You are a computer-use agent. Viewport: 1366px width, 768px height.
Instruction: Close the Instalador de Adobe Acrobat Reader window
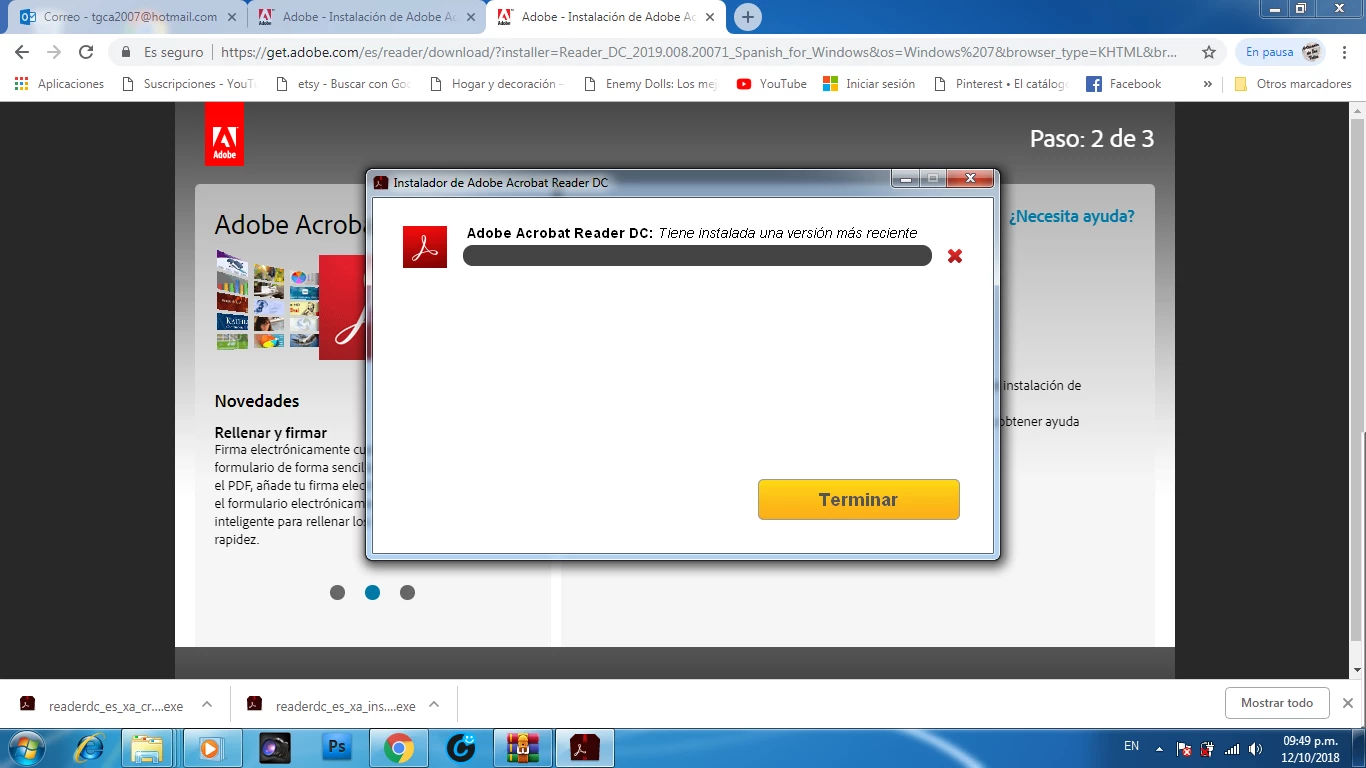(x=970, y=179)
